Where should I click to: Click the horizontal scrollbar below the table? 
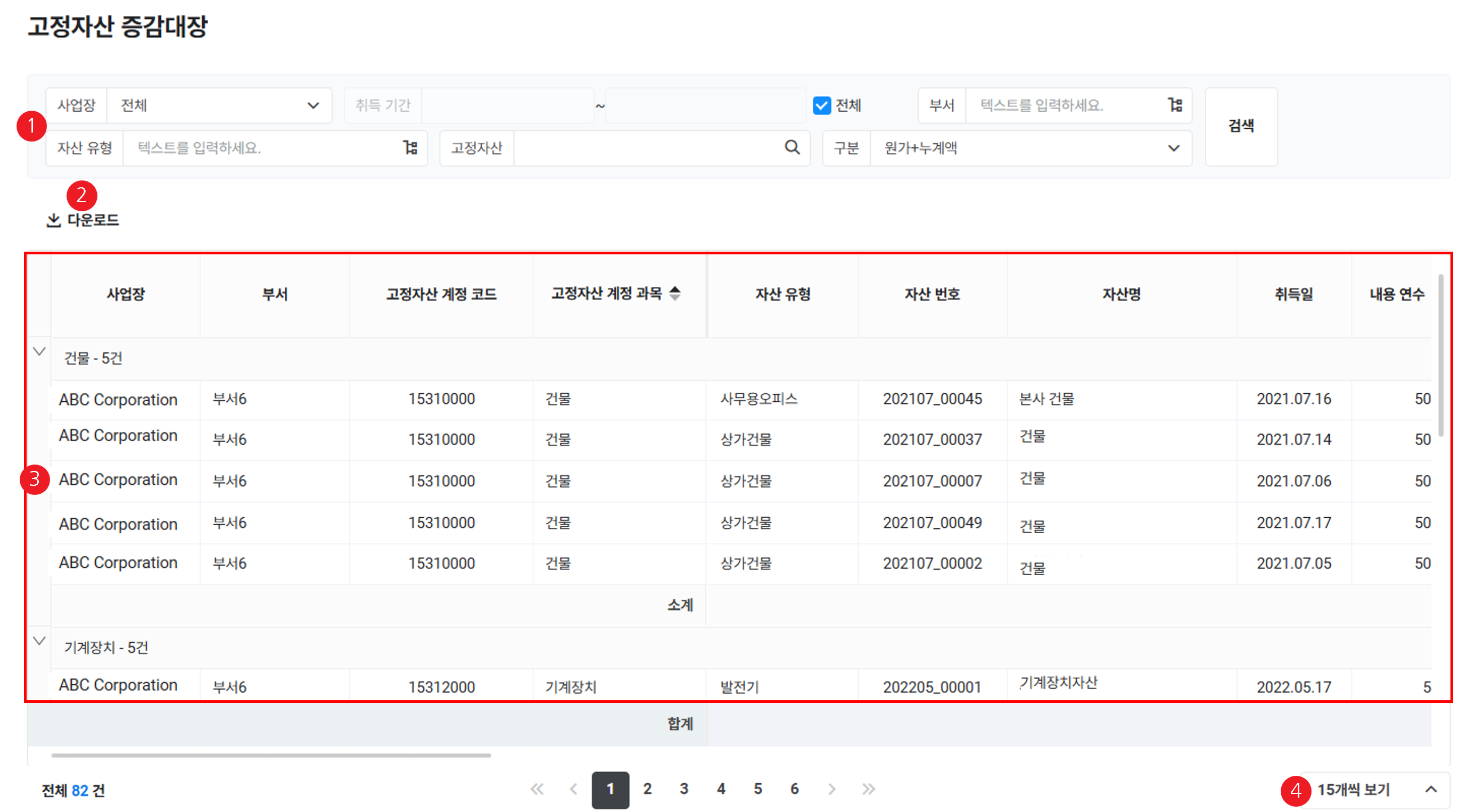click(271, 756)
